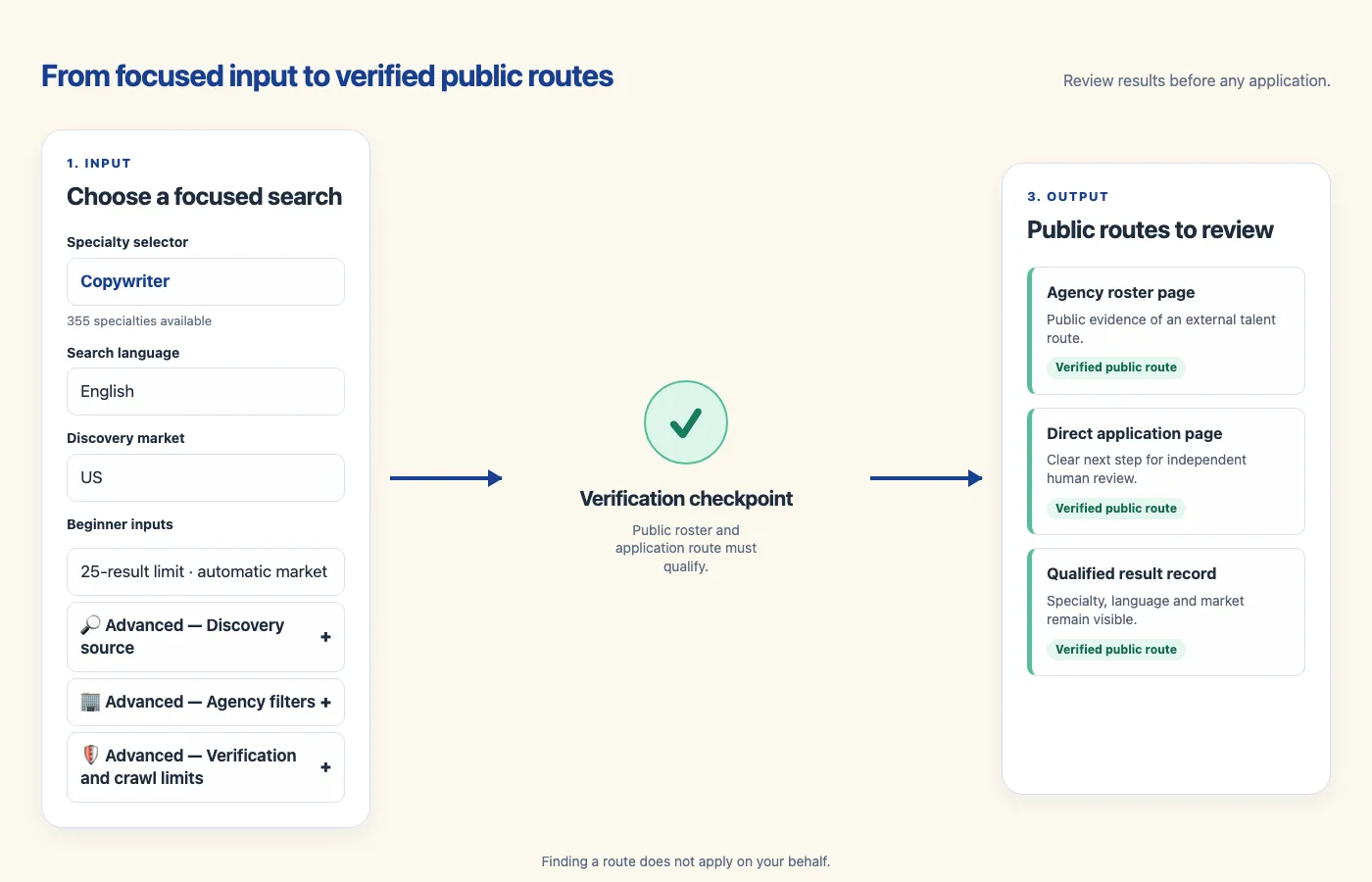Click the building icon beside Agency filters
The image size is (1372, 882).
tap(90, 702)
